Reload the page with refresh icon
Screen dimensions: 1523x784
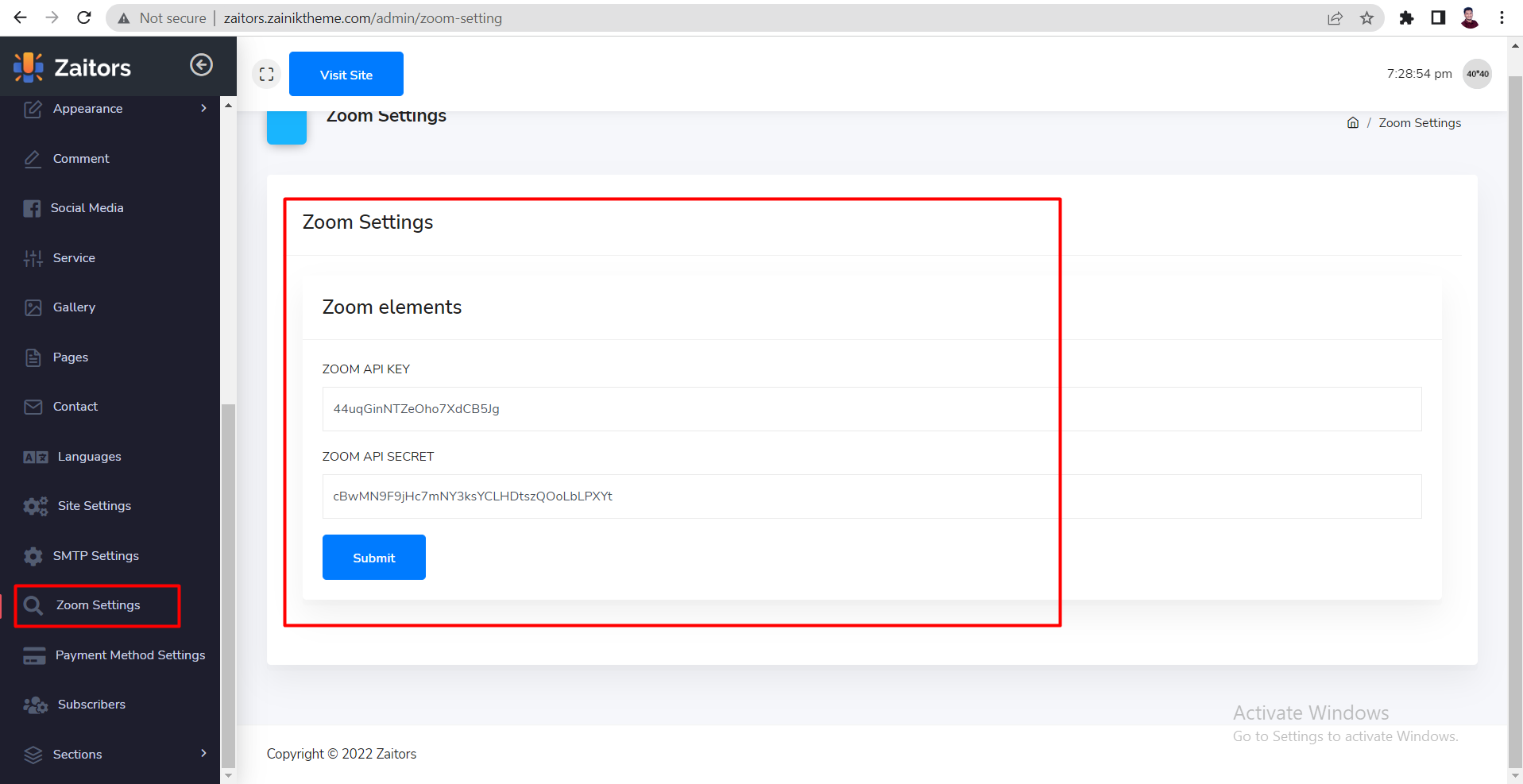click(83, 17)
